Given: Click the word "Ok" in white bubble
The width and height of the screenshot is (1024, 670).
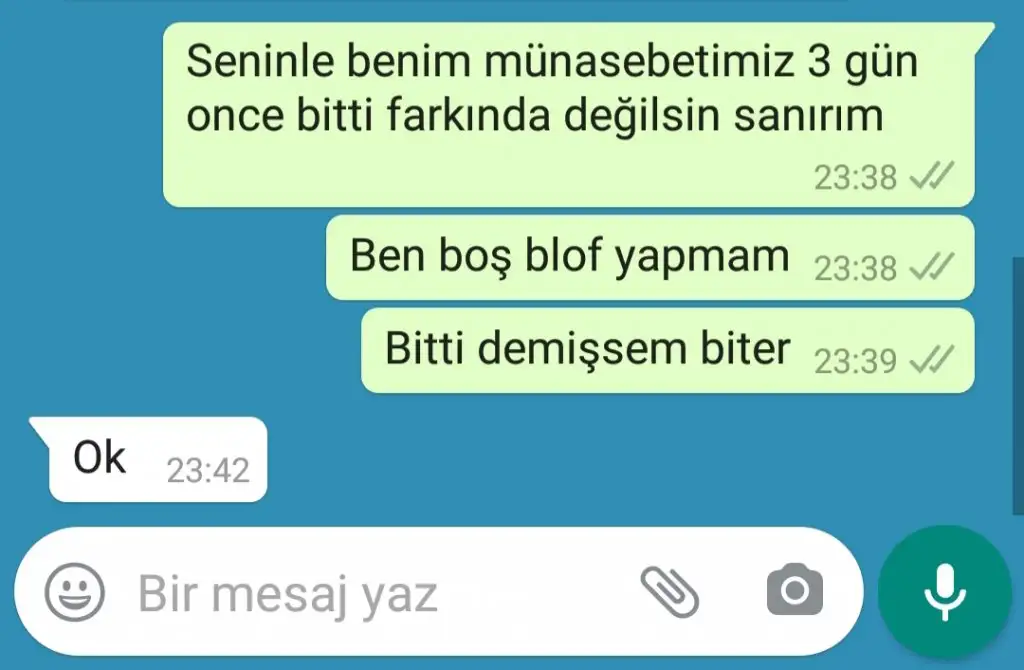Looking at the screenshot, I should coord(99,457).
